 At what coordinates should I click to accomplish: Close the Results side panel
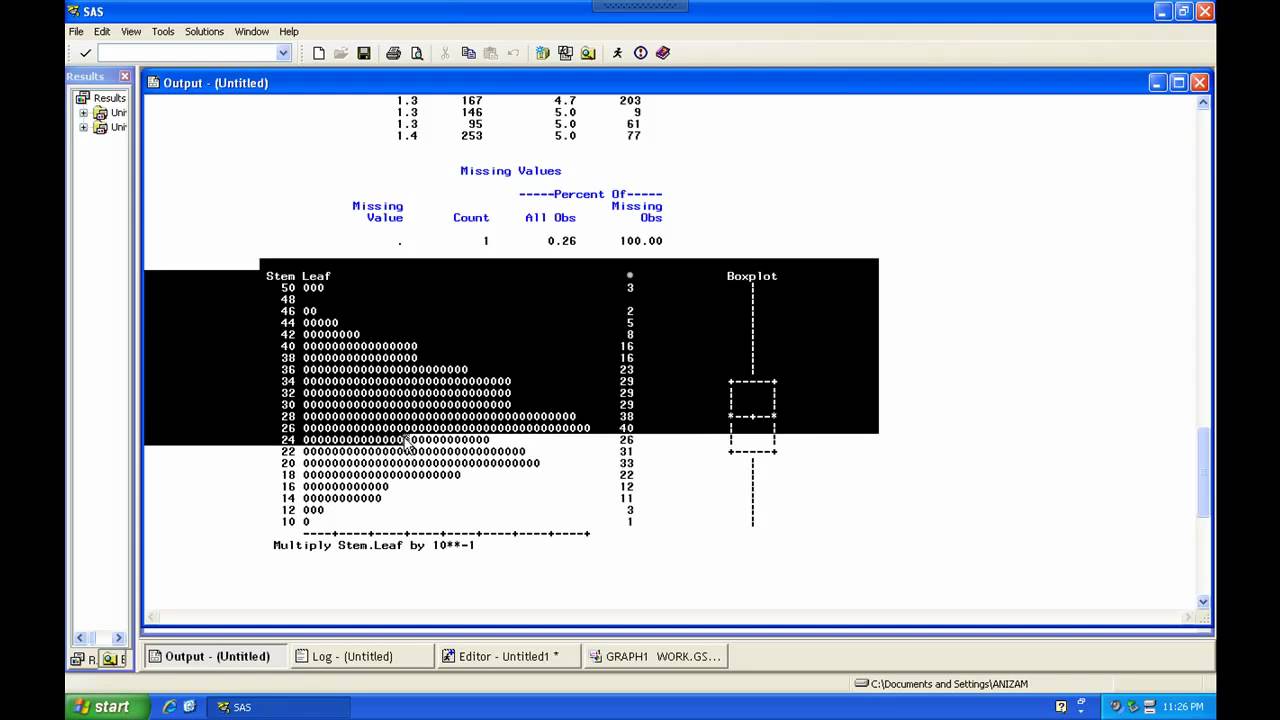click(x=124, y=76)
